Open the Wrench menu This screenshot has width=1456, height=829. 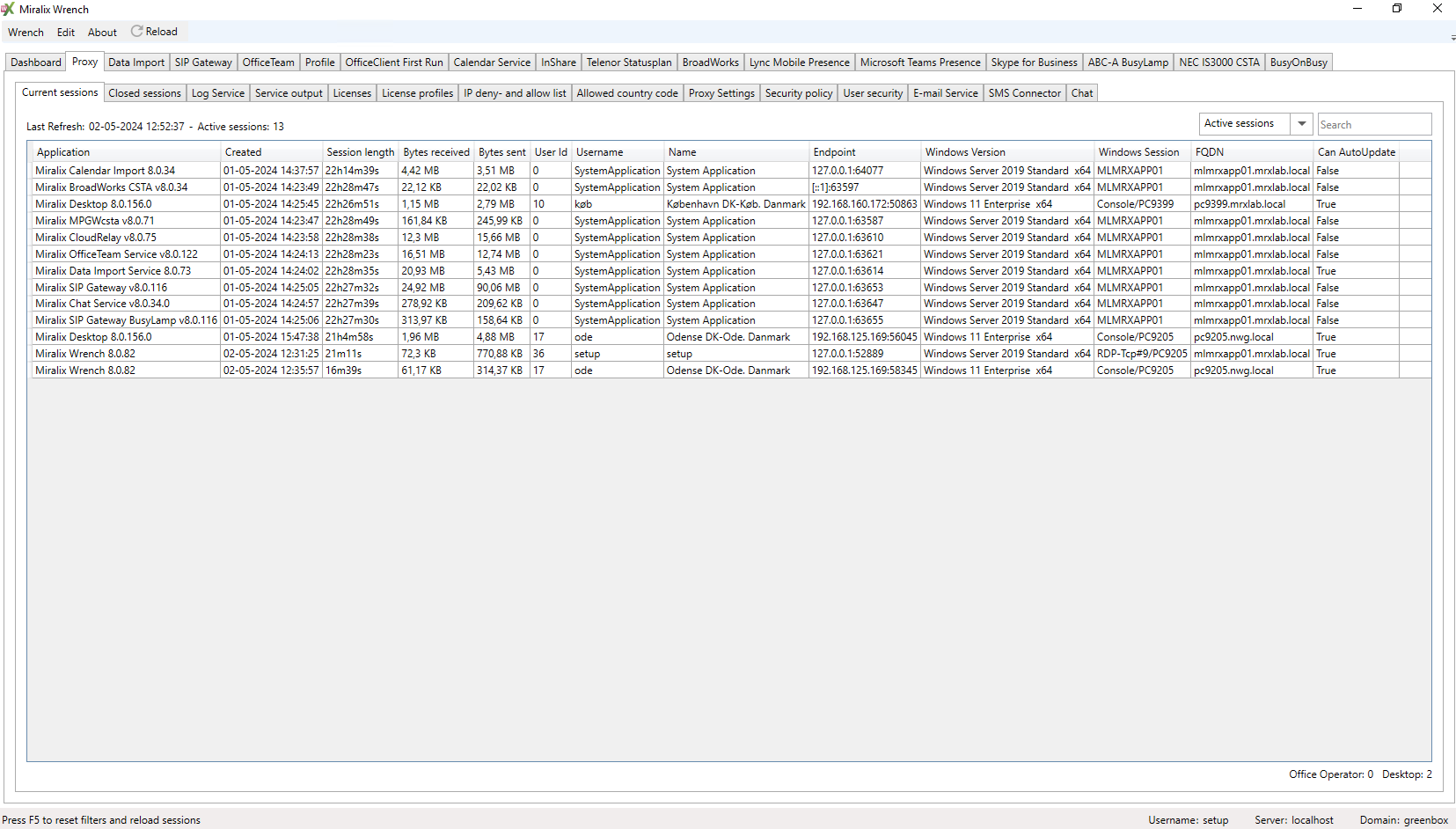click(x=26, y=33)
